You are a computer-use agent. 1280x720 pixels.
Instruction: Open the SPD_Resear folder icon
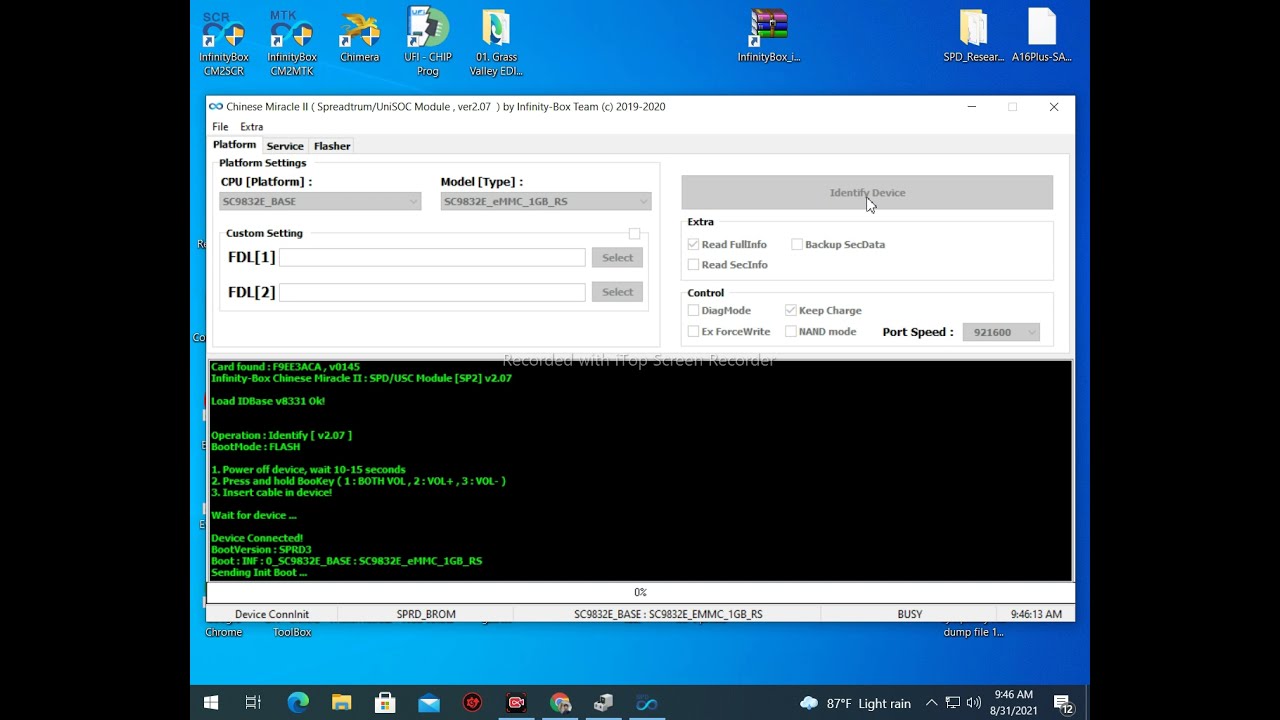[974, 37]
